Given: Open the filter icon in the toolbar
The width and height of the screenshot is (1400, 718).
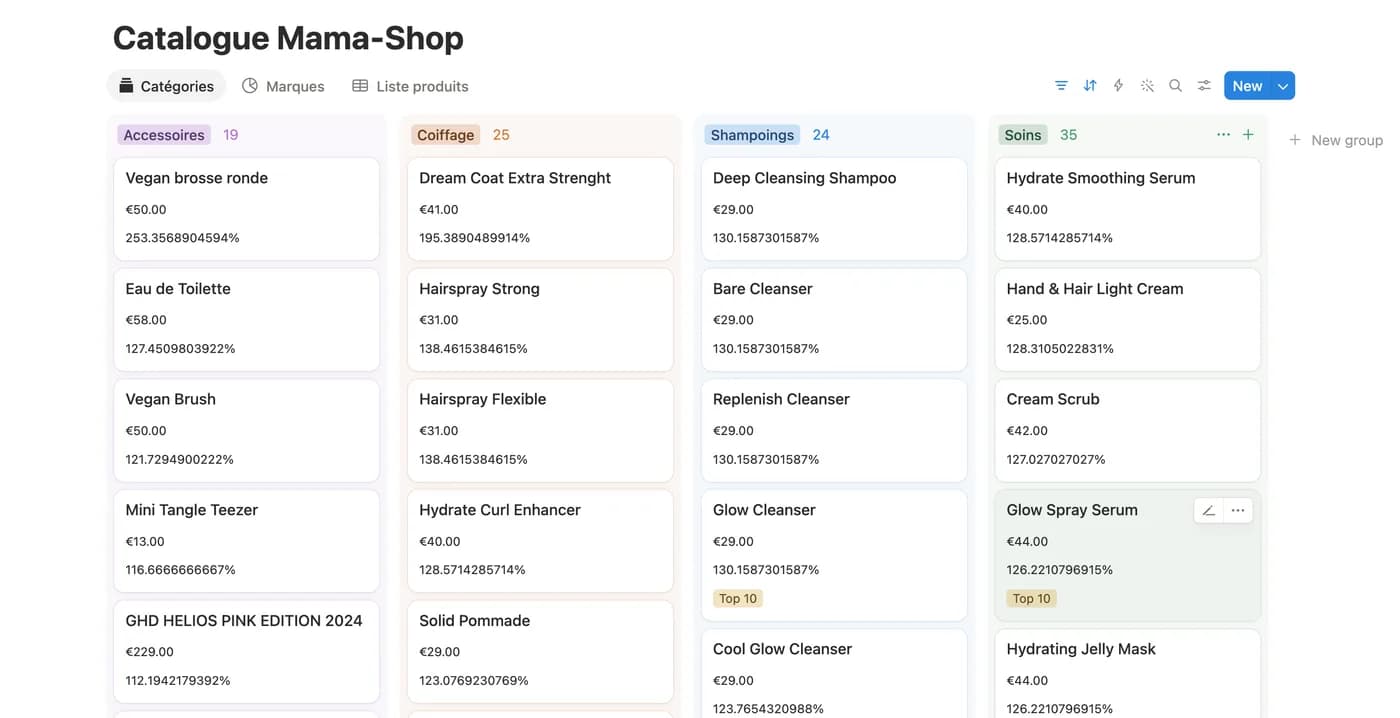Looking at the screenshot, I should [1061, 86].
